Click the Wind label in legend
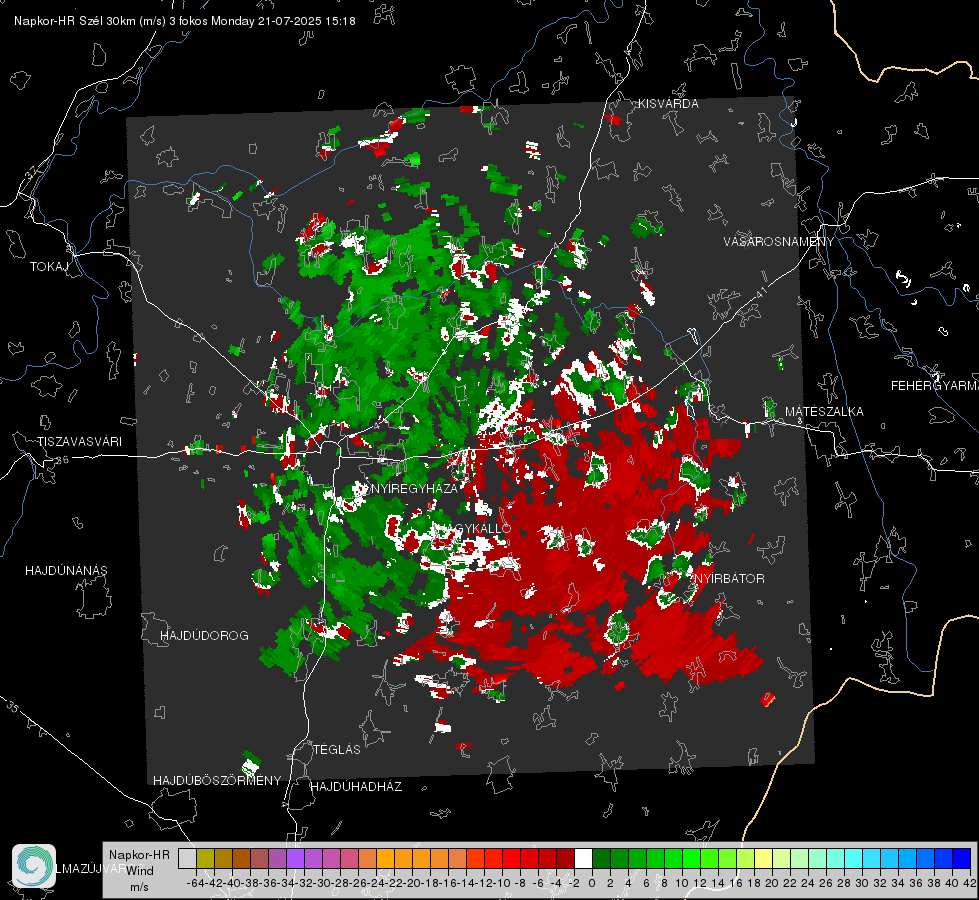The height and width of the screenshot is (900, 979). 140,871
